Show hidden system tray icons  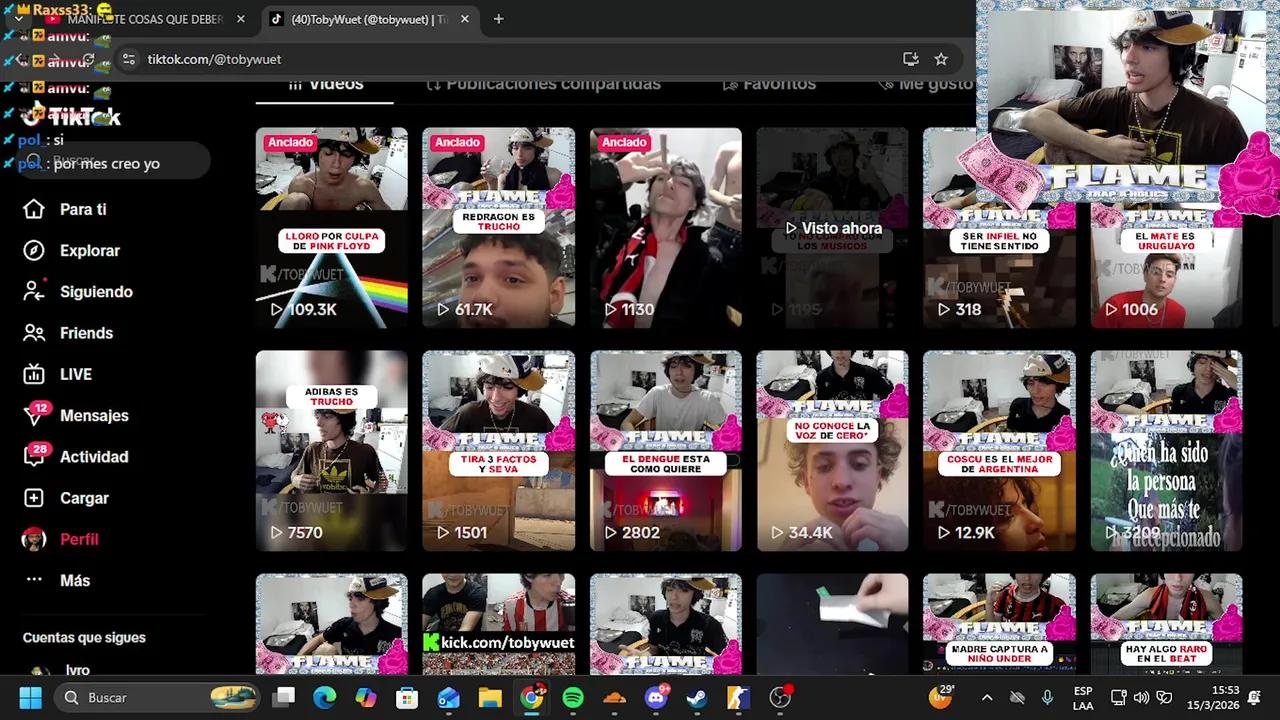click(987, 697)
